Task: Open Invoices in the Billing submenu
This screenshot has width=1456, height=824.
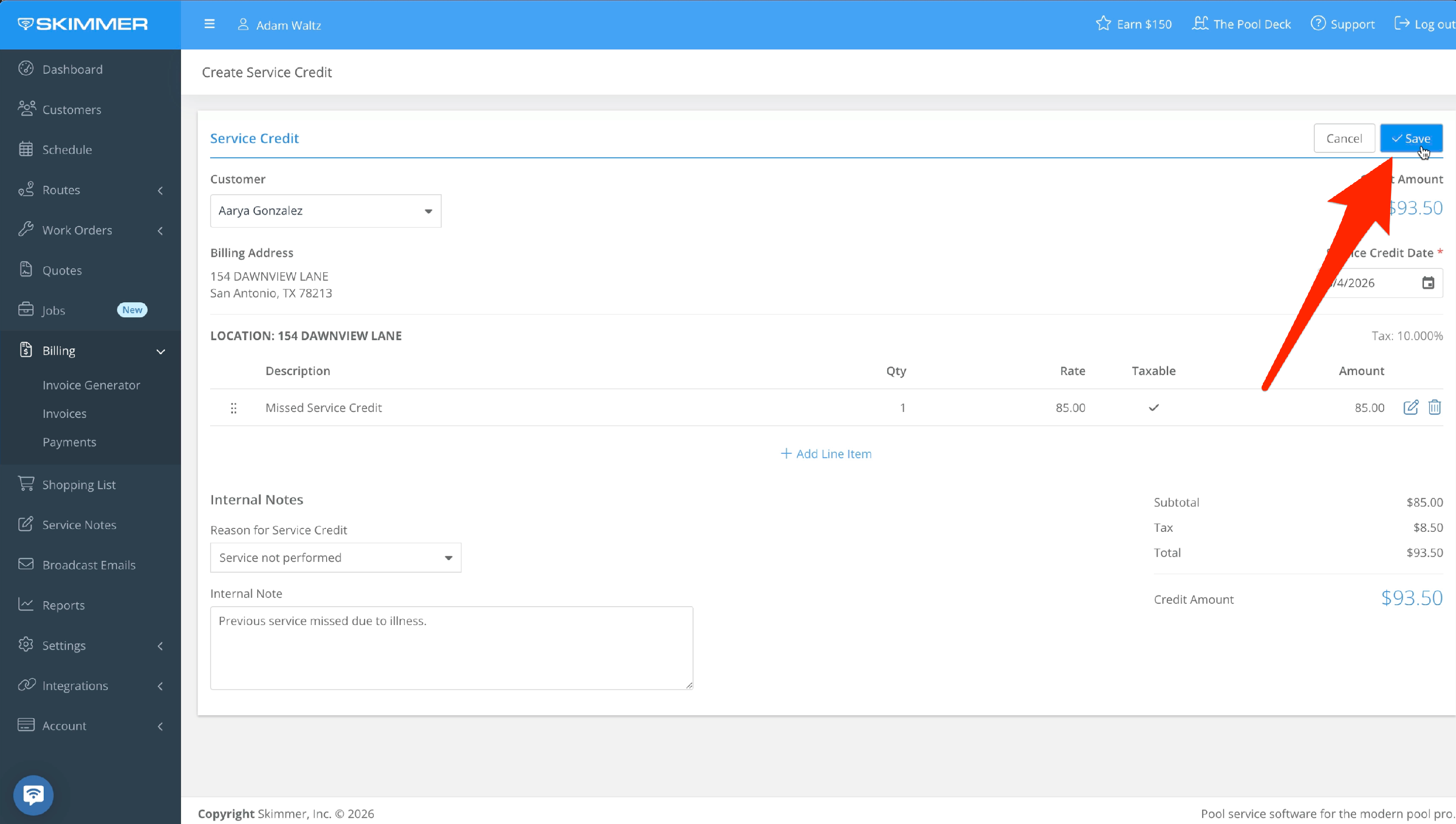Action: (x=65, y=413)
